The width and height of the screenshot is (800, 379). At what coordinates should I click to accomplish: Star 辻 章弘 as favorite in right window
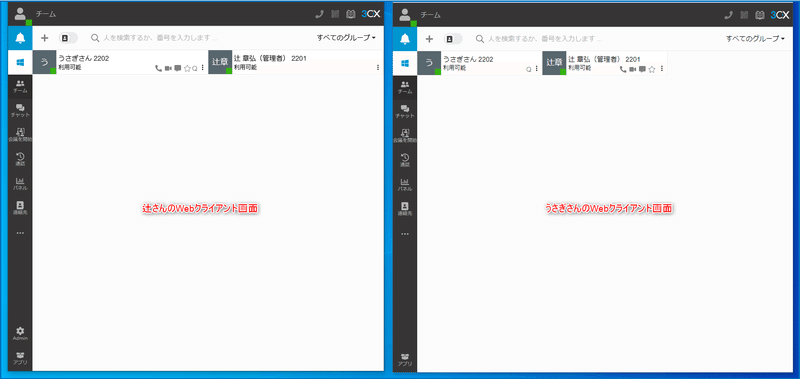pyautogui.click(x=652, y=69)
